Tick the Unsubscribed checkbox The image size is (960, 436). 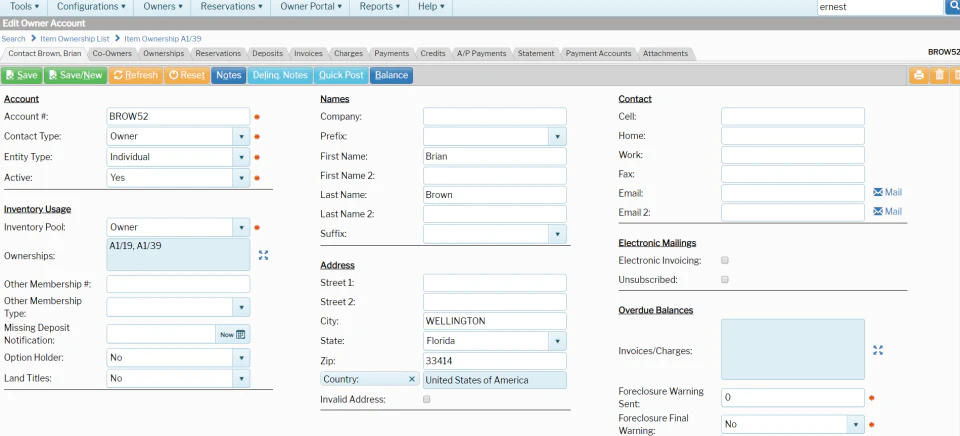coord(725,279)
